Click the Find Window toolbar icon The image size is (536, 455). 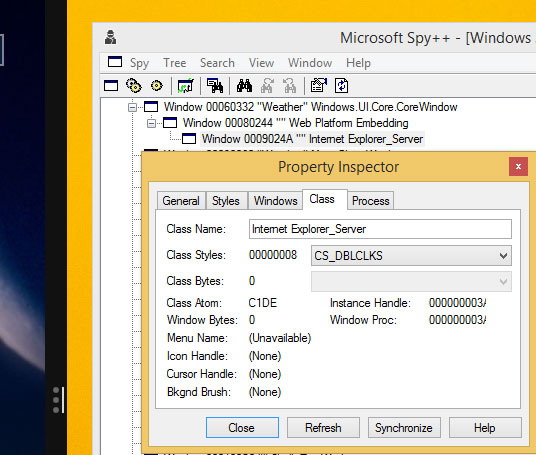click(x=215, y=85)
